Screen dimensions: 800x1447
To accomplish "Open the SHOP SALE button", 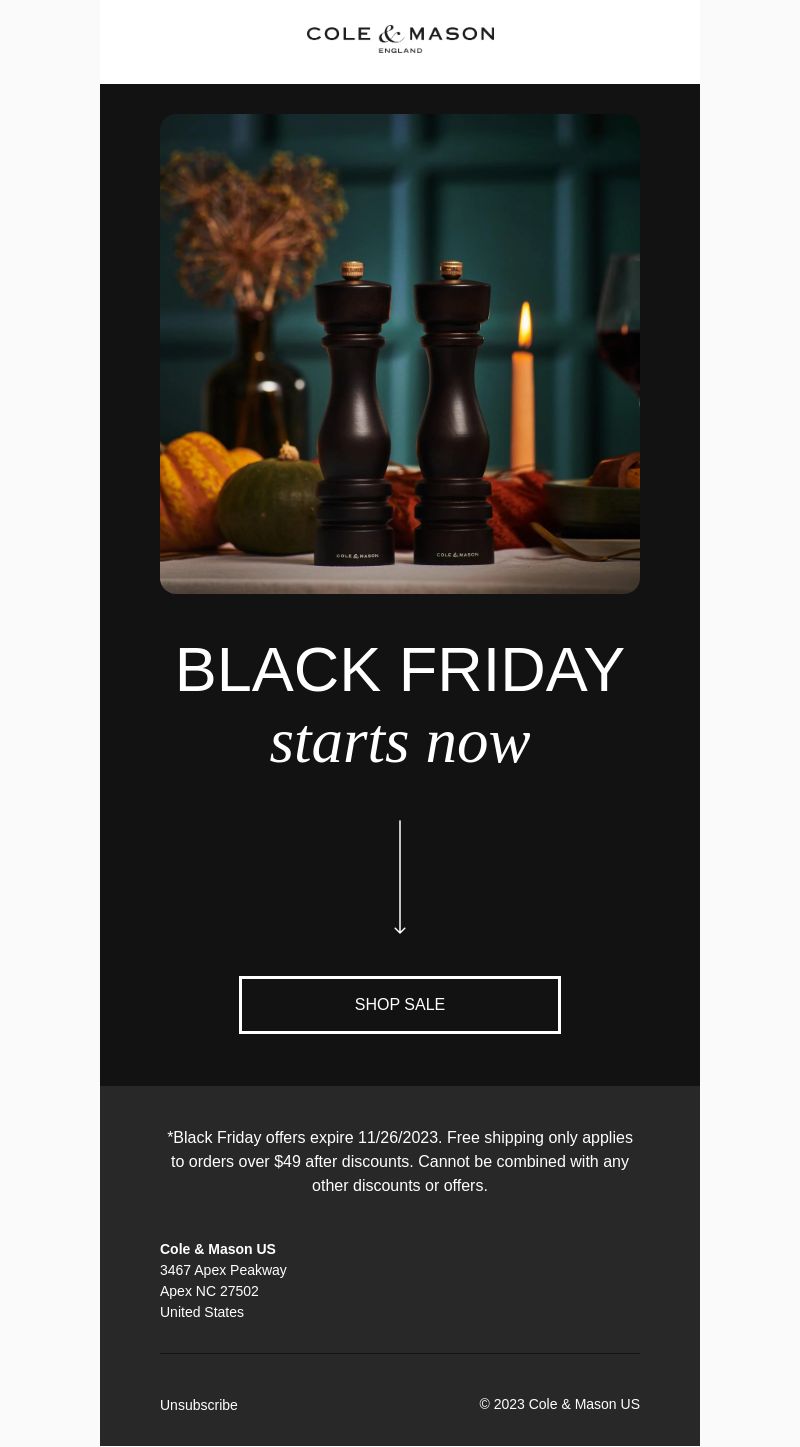I will (x=400, y=1005).
